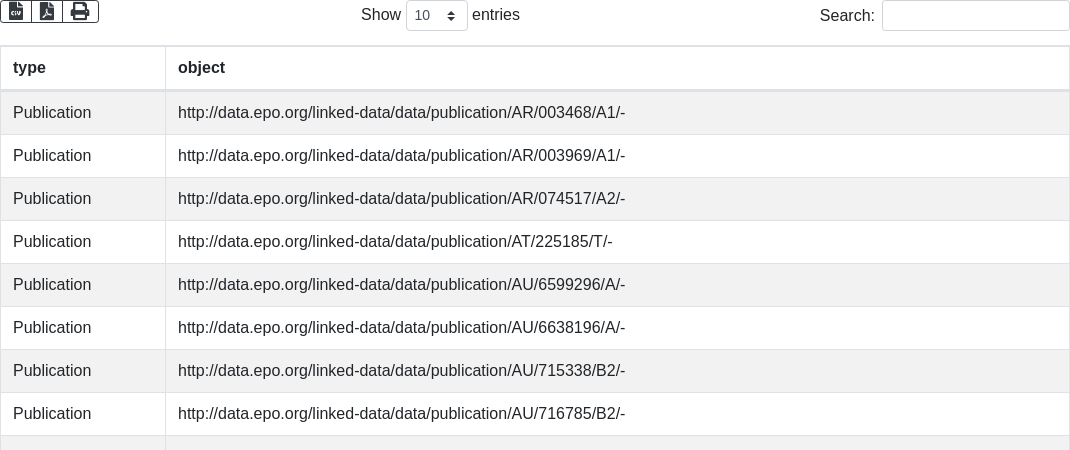
Task: Open the AR/003468/A1 publication link
Action: (401, 113)
